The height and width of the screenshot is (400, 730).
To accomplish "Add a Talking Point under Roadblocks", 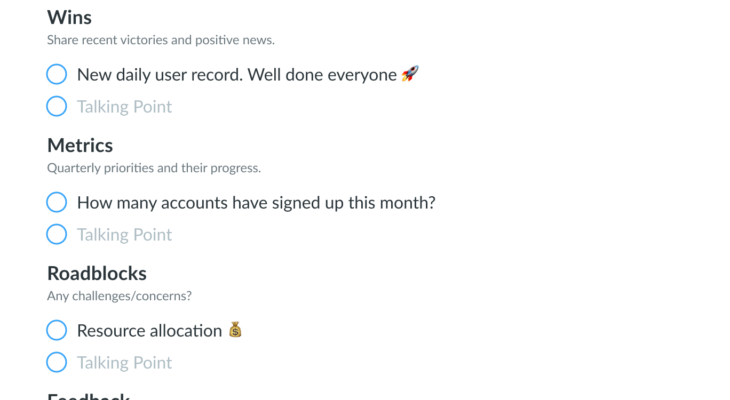I will click(124, 363).
